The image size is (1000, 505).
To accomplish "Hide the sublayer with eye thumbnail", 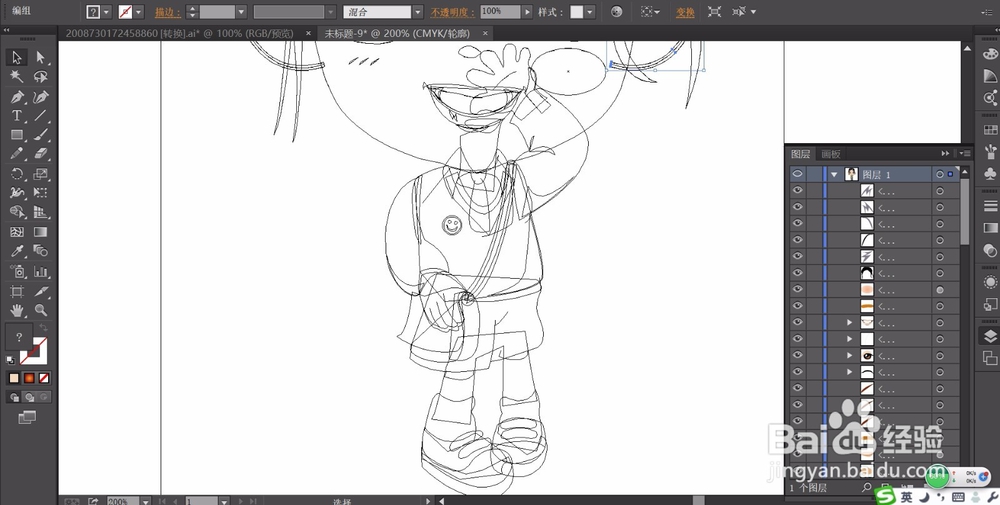I will (x=797, y=355).
